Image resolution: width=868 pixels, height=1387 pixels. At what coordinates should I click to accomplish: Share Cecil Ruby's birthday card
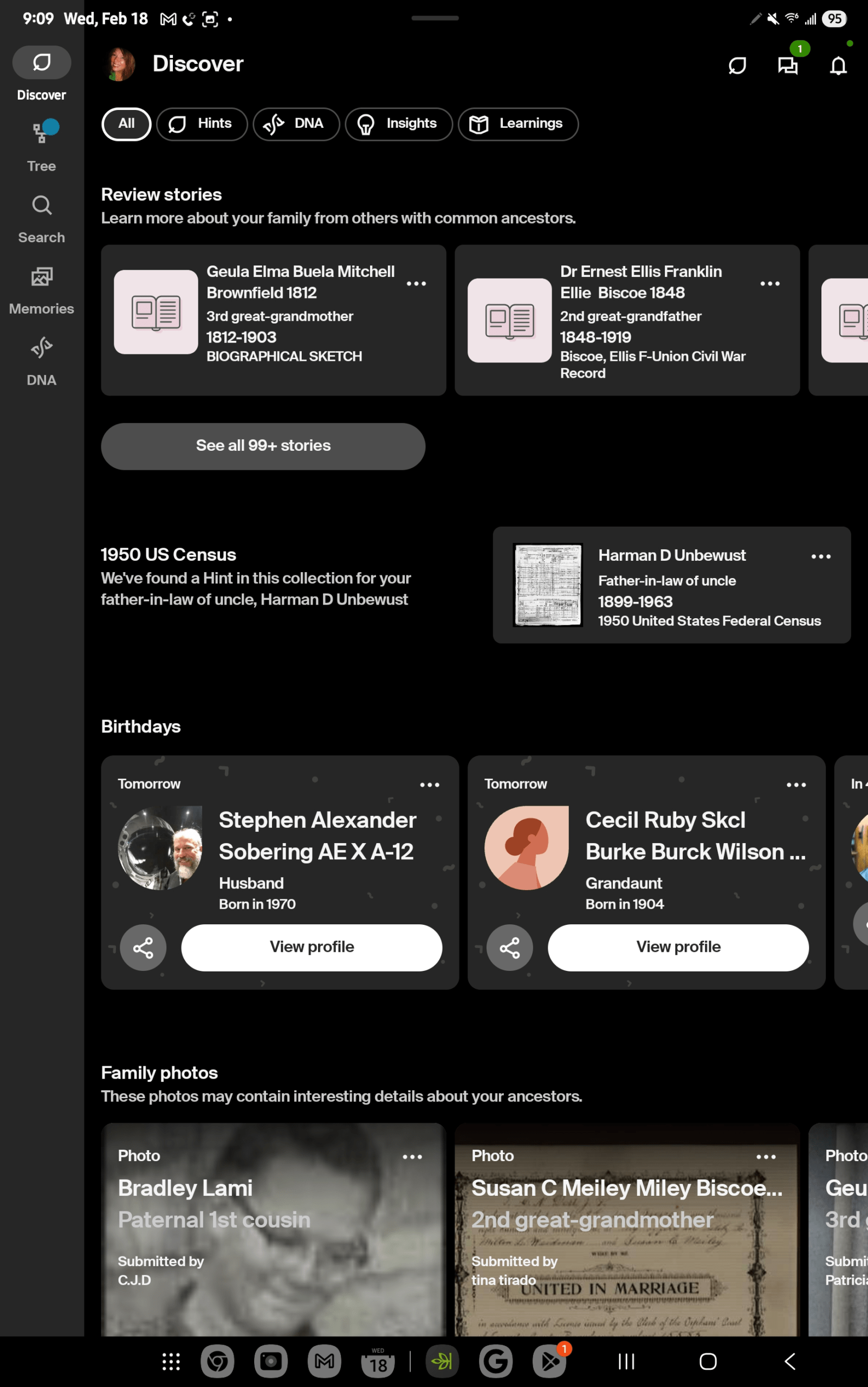tap(509, 948)
